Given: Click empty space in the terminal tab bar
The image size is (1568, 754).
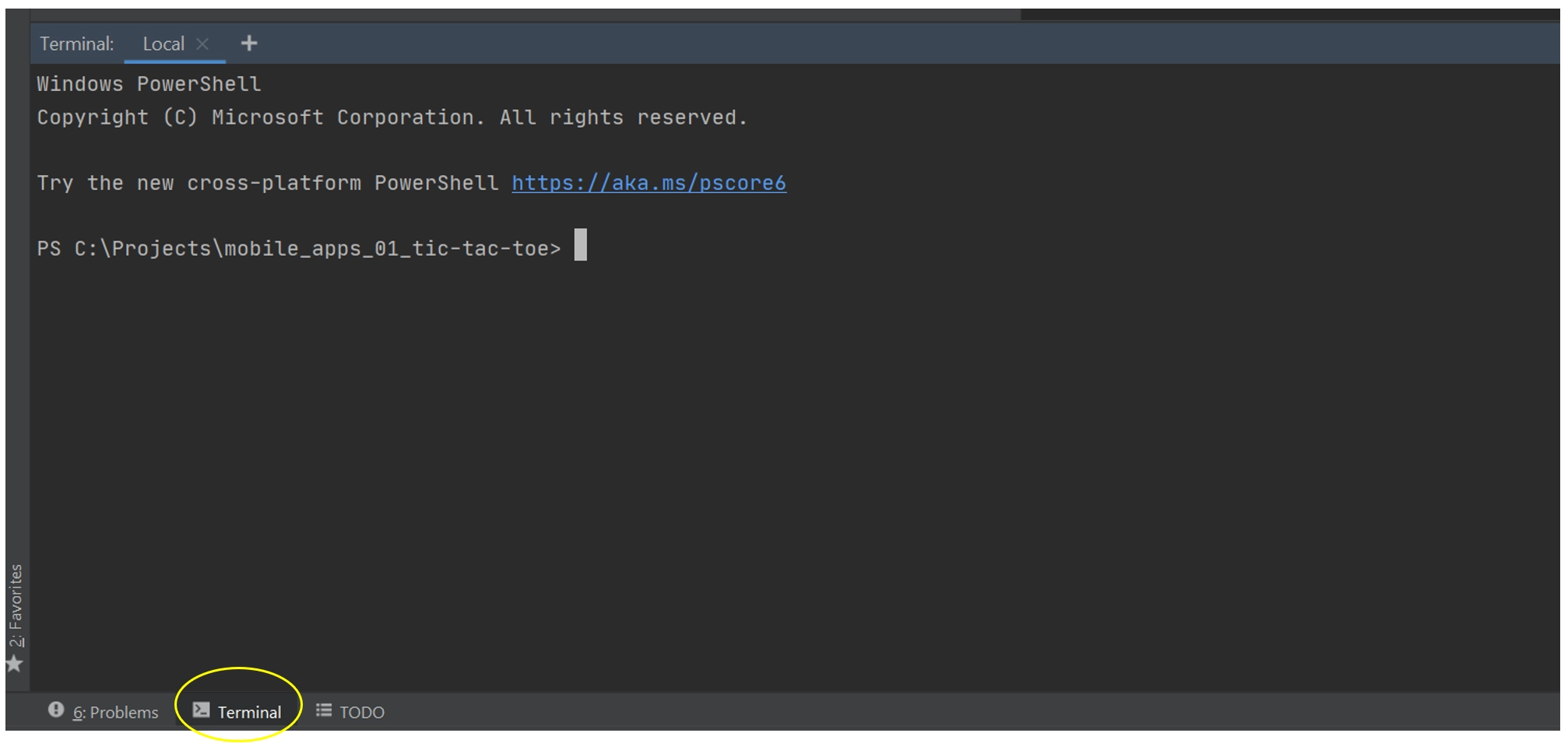Looking at the screenshot, I should (x=856, y=44).
